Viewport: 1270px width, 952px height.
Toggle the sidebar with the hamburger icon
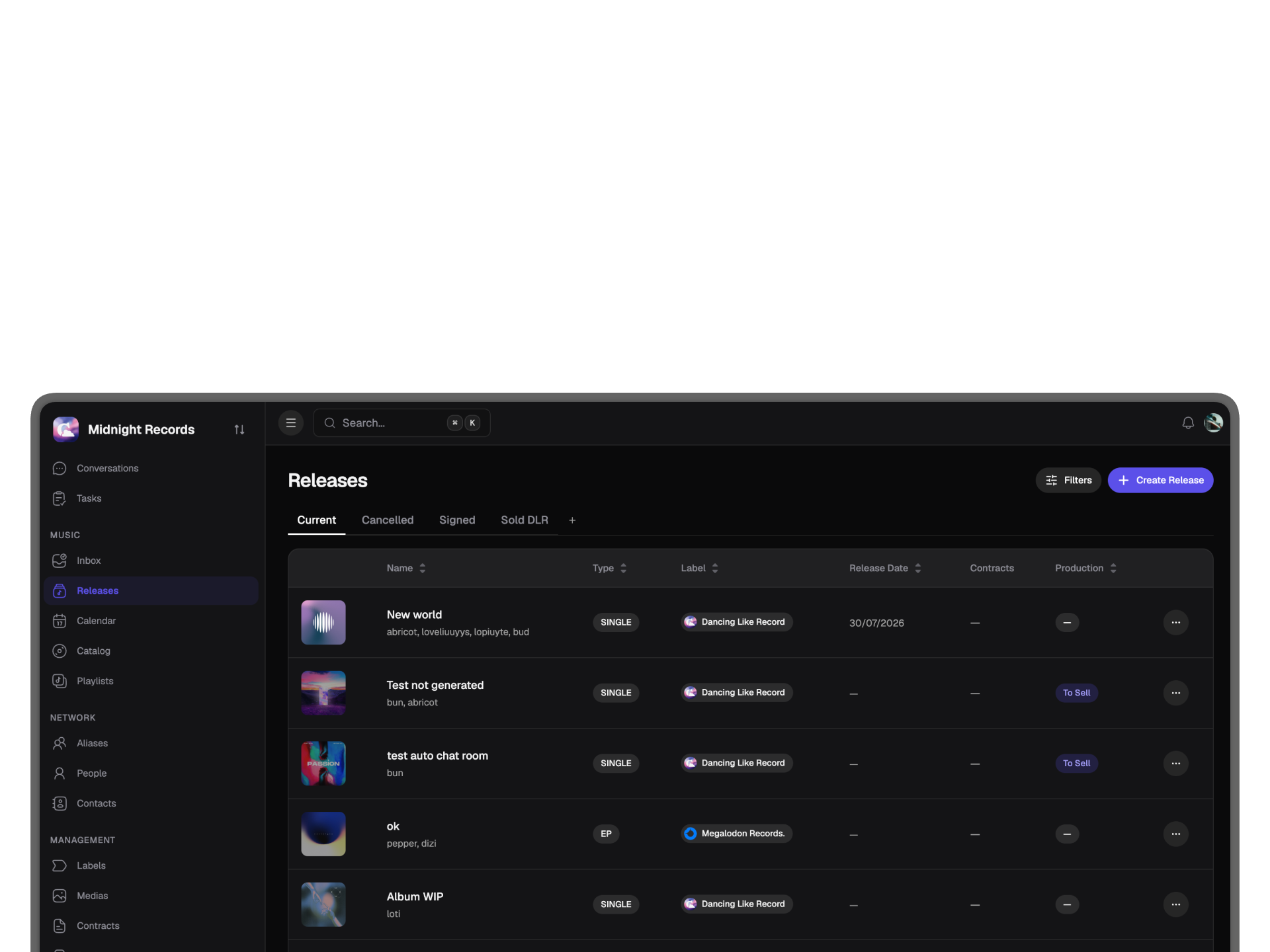click(x=290, y=423)
